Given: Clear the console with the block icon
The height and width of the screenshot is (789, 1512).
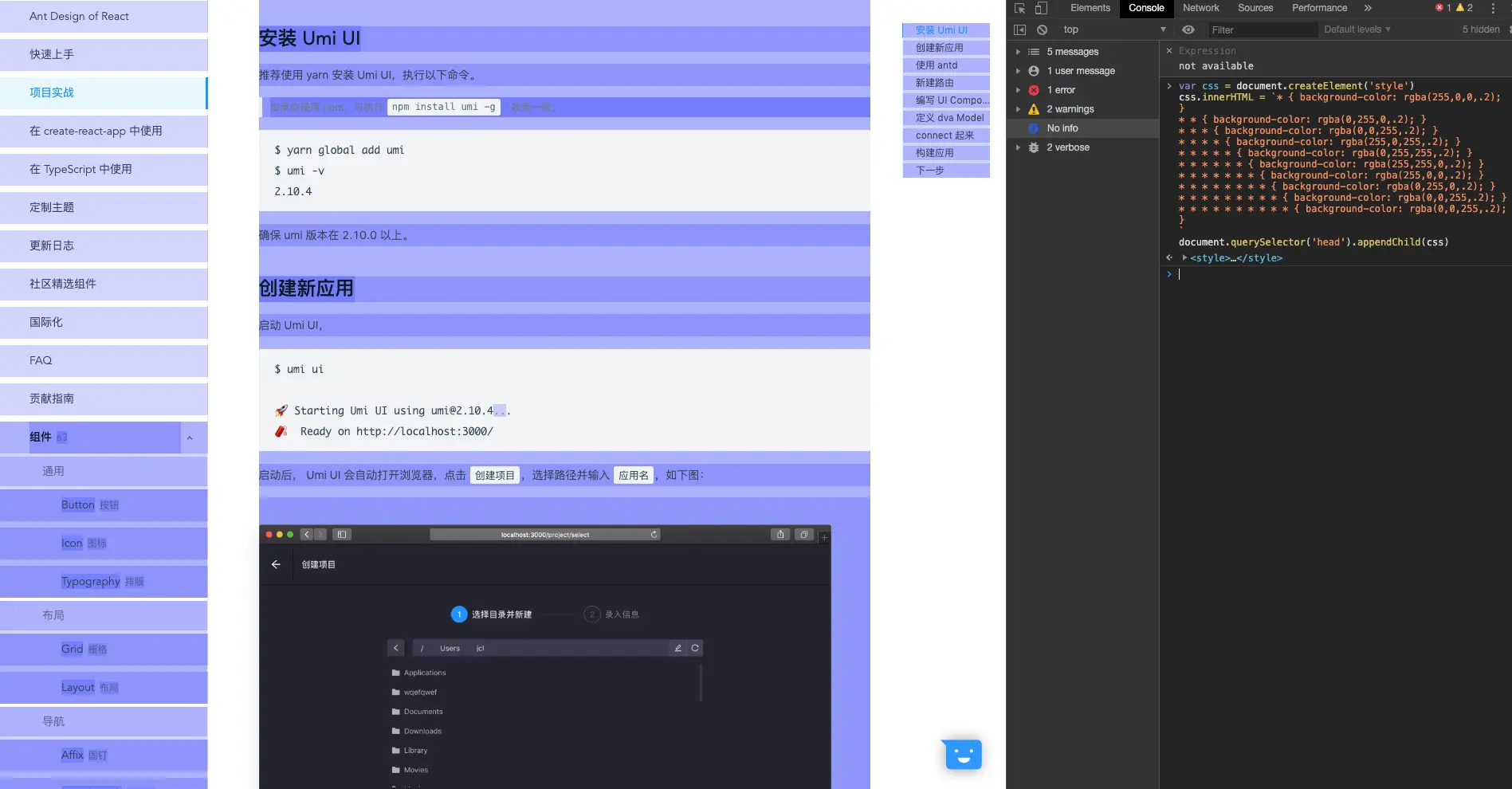Looking at the screenshot, I should (1042, 29).
